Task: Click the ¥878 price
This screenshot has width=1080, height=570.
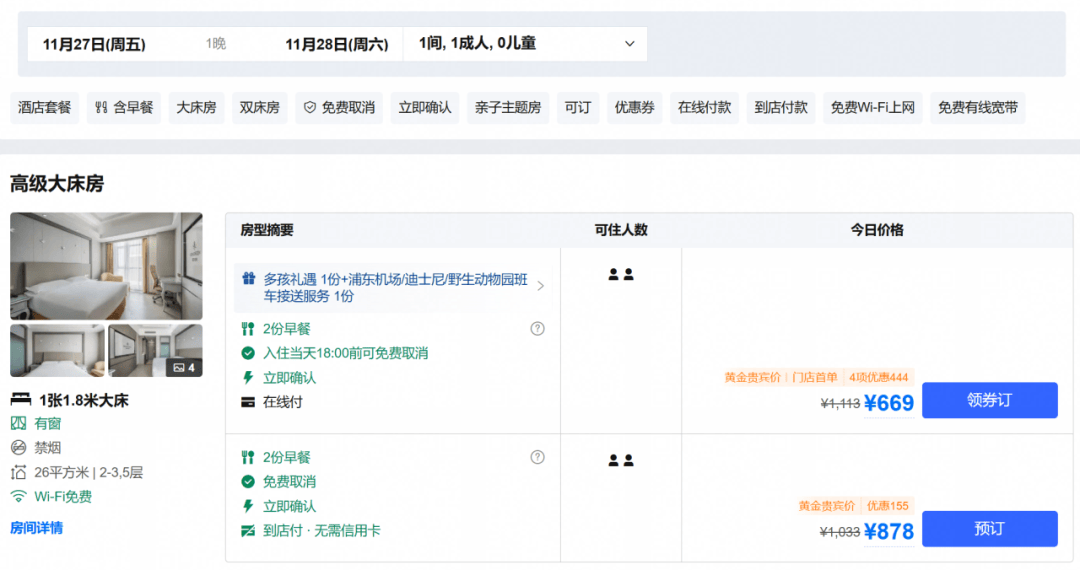Action: click(889, 531)
